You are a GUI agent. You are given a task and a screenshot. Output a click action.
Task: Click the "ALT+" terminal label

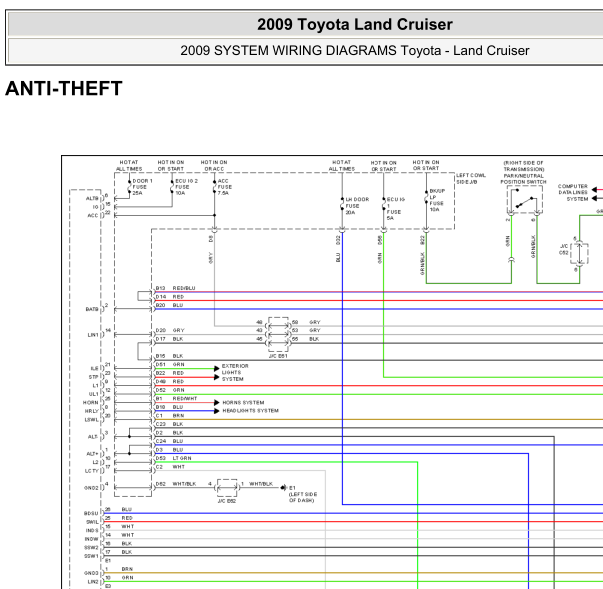tap(93, 454)
